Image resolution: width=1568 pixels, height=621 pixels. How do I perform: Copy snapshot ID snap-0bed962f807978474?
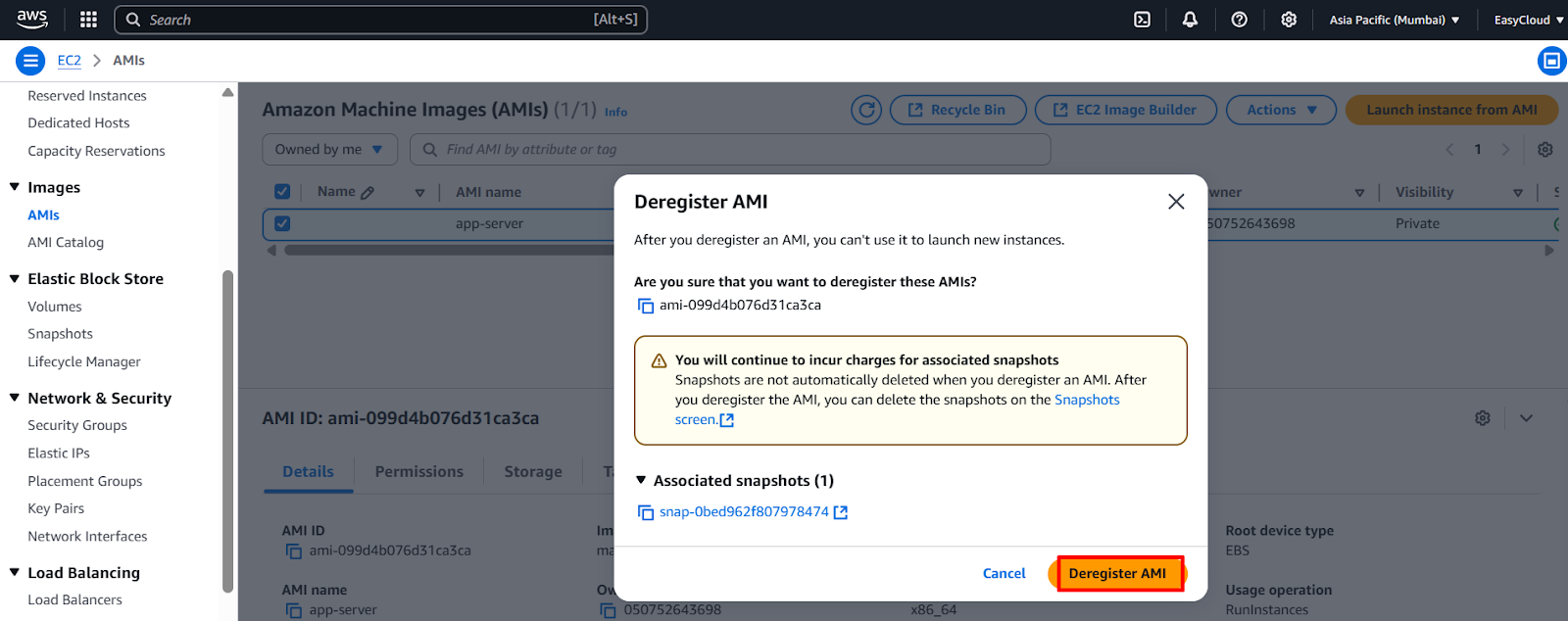(x=646, y=512)
